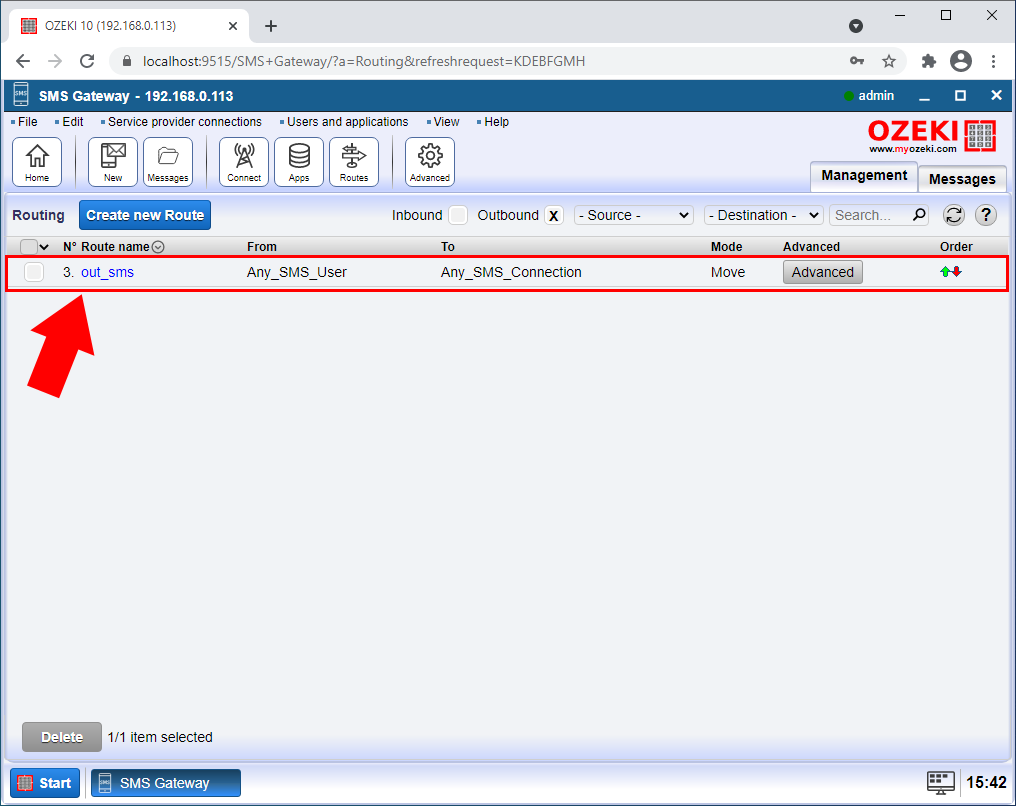Switch to the Messages tab
This screenshot has width=1016, height=806.
pyautogui.click(x=962, y=179)
